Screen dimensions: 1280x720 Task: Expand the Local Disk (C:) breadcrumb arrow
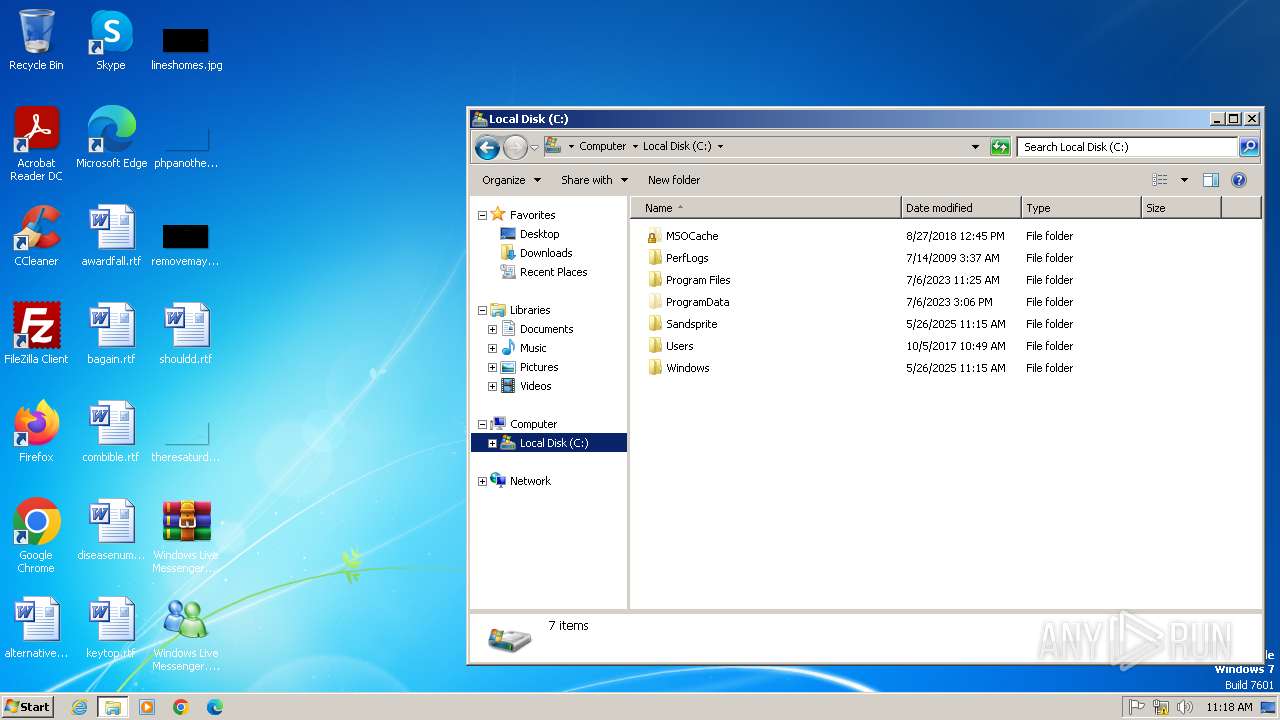point(720,146)
